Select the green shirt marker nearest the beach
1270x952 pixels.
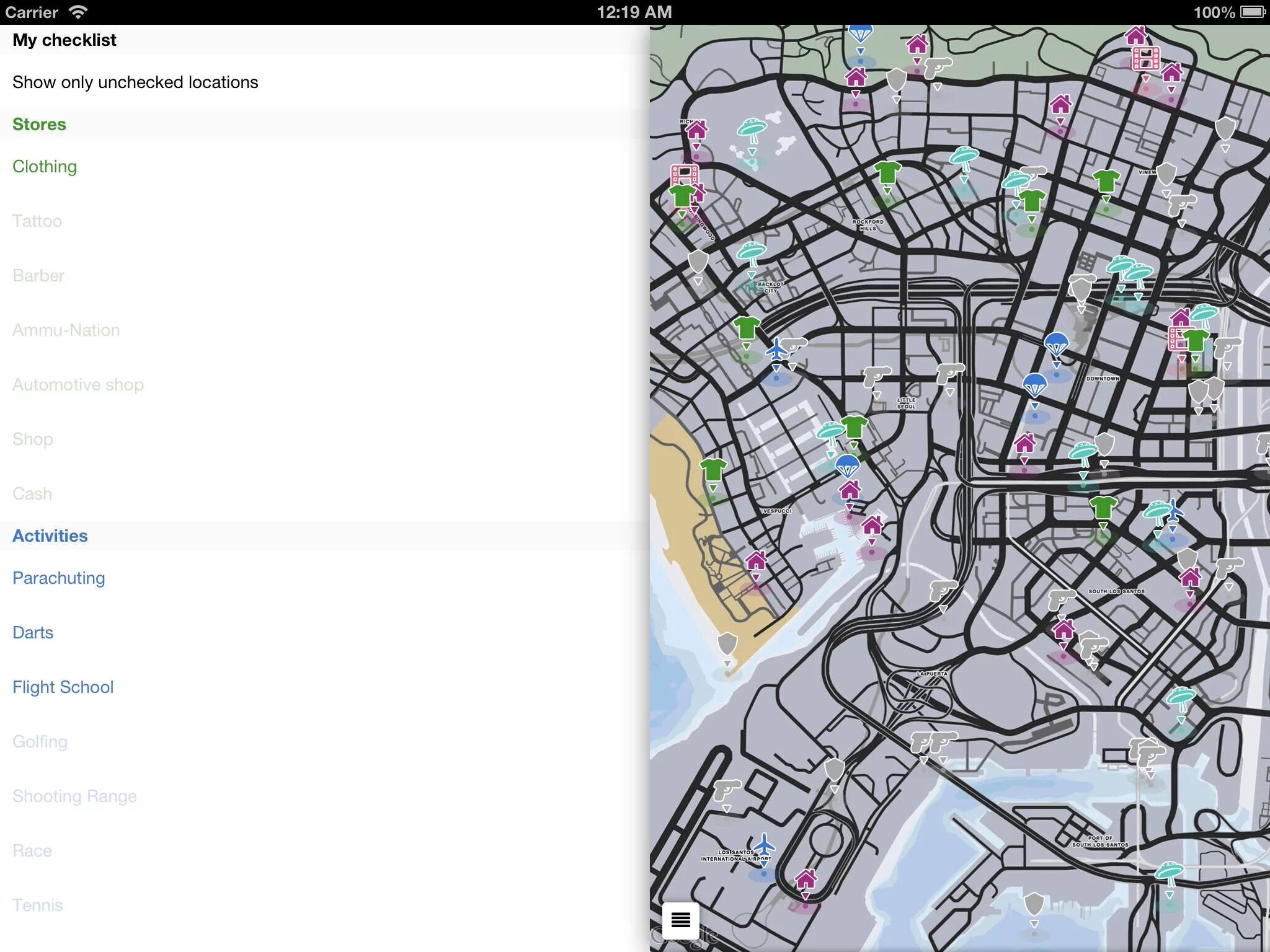pyautogui.click(x=713, y=470)
